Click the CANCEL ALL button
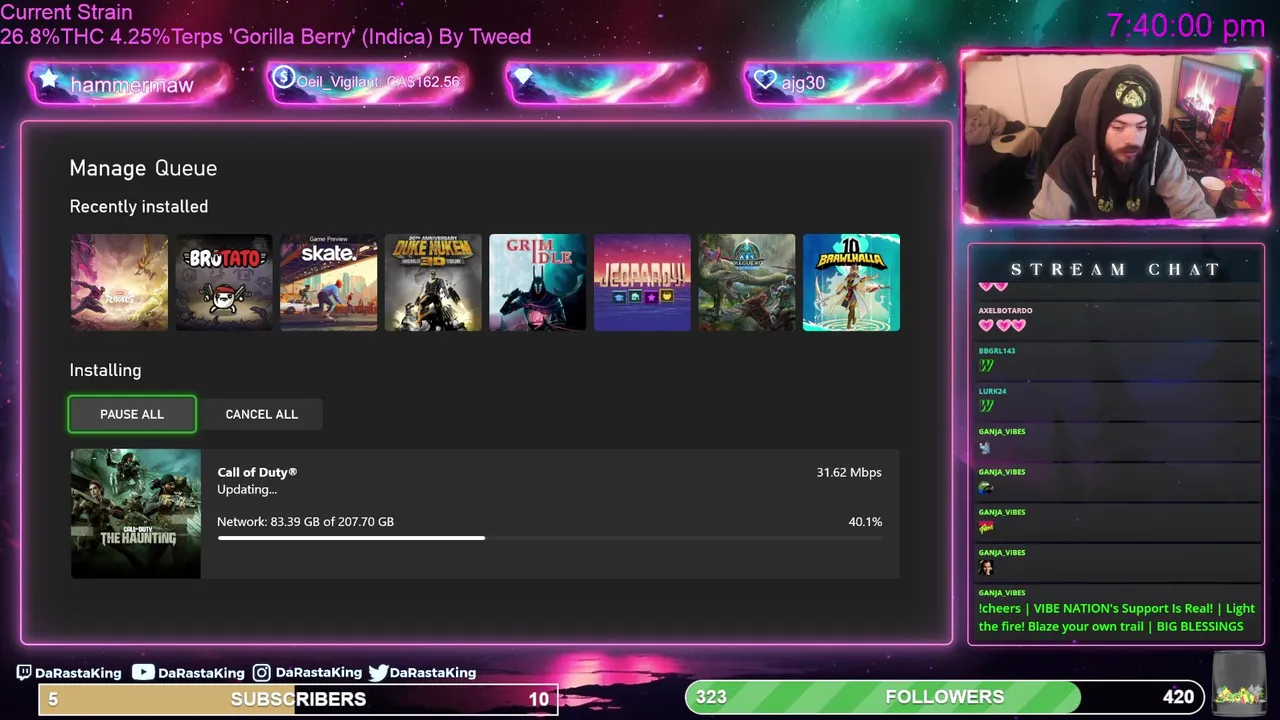The width and height of the screenshot is (1280, 720). point(261,414)
